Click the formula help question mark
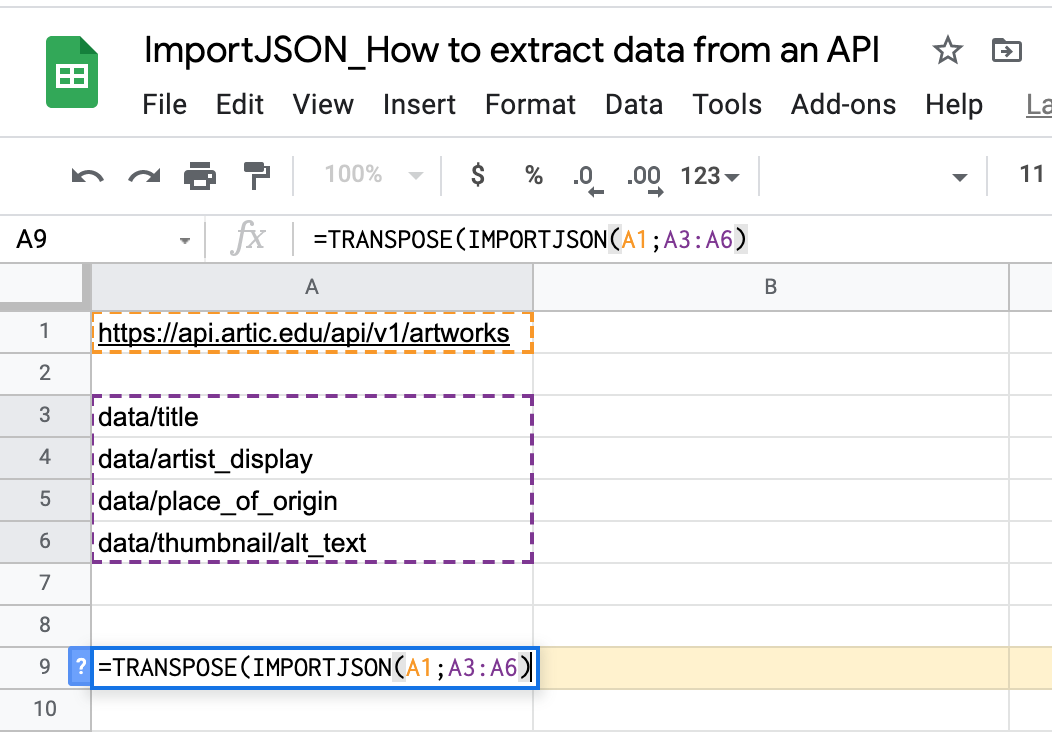This screenshot has width=1052, height=732. tap(80, 667)
